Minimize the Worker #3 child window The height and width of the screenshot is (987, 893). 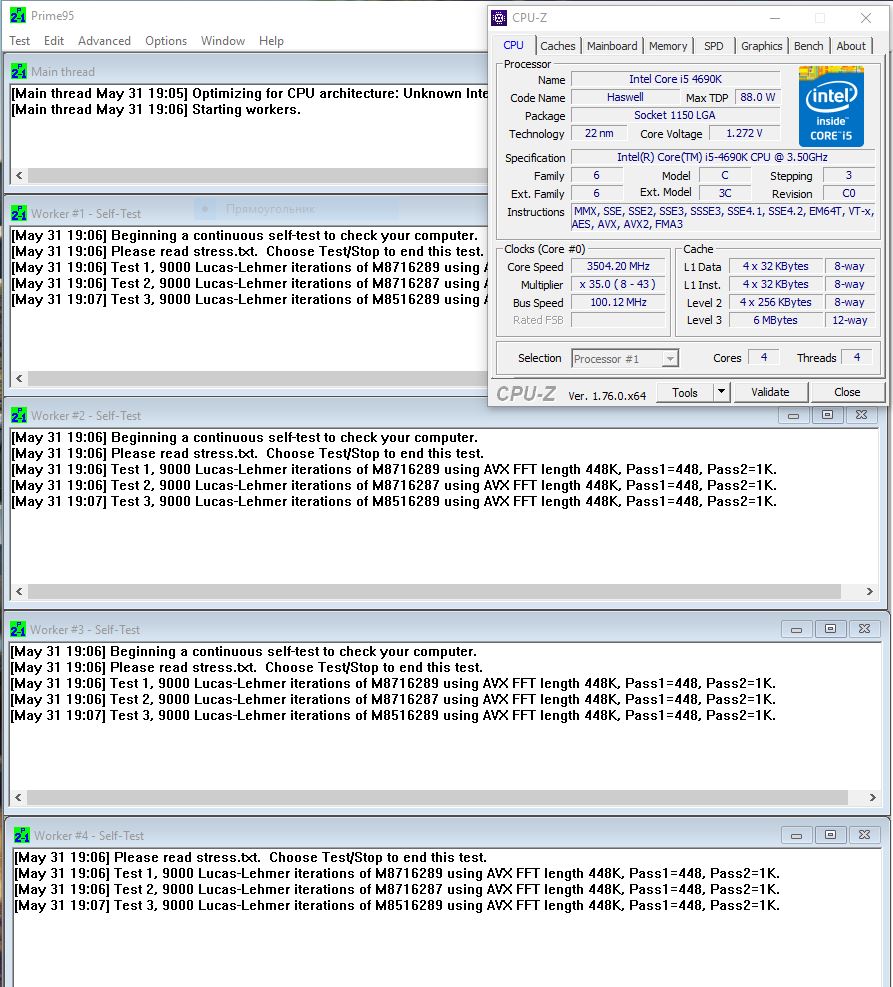(x=796, y=629)
